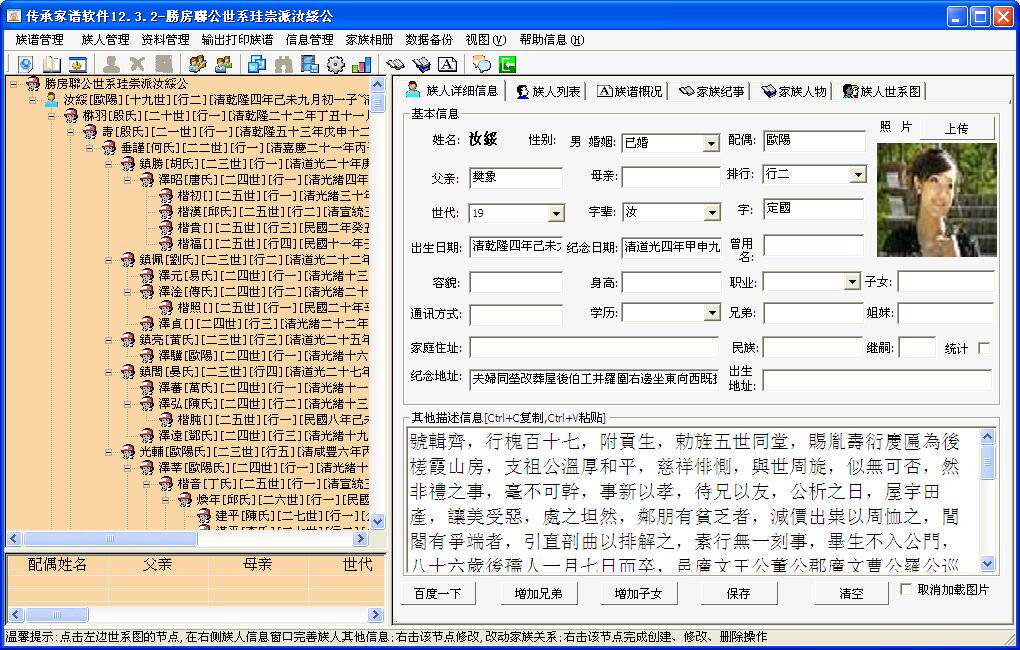Open the 婚姻 dropdown showing 已婚

coord(712,143)
